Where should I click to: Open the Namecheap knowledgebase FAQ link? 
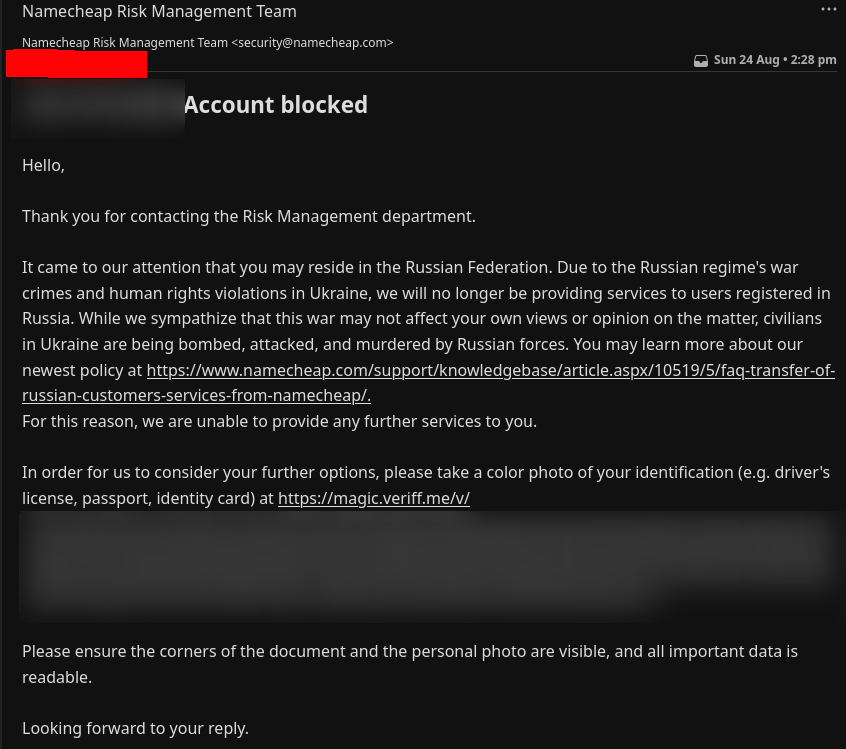pos(490,370)
